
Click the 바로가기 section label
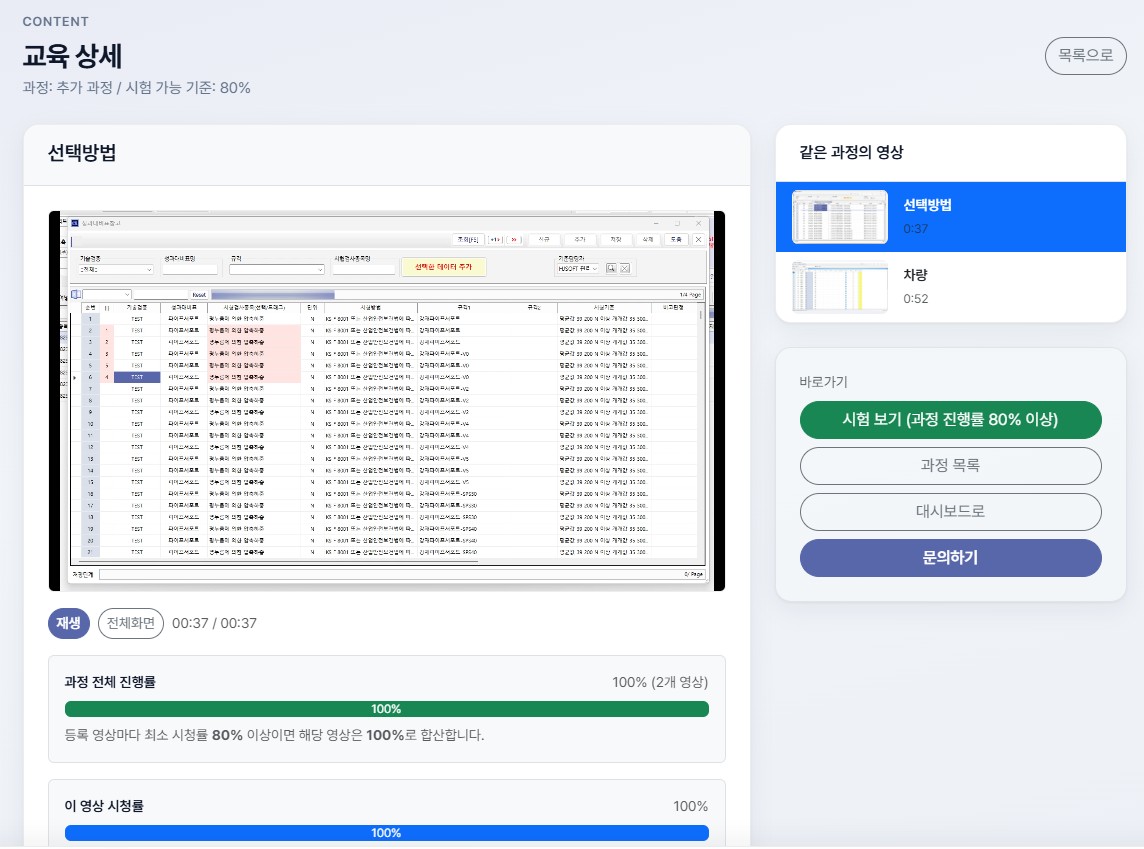(824, 381)
